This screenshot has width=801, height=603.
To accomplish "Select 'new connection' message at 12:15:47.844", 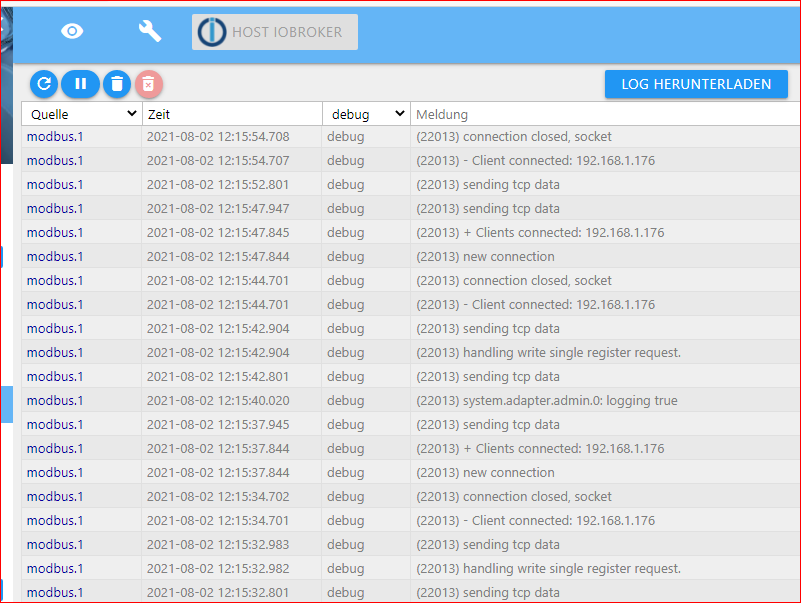I will click(485, 257).
